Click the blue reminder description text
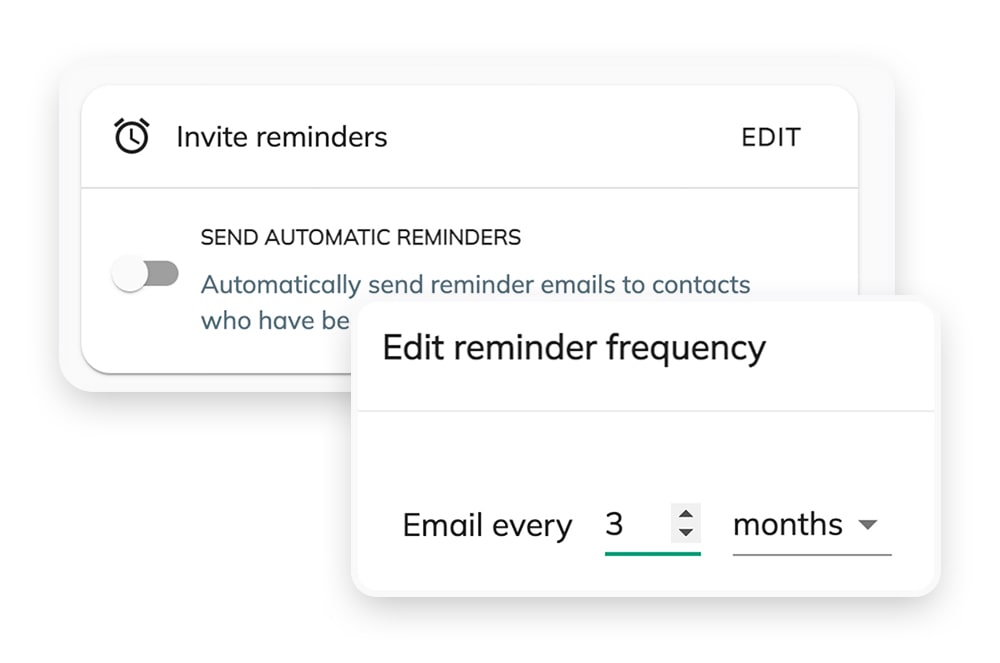Image resolution: width=1000 pixels, height=663 pixels. (475, 285)
